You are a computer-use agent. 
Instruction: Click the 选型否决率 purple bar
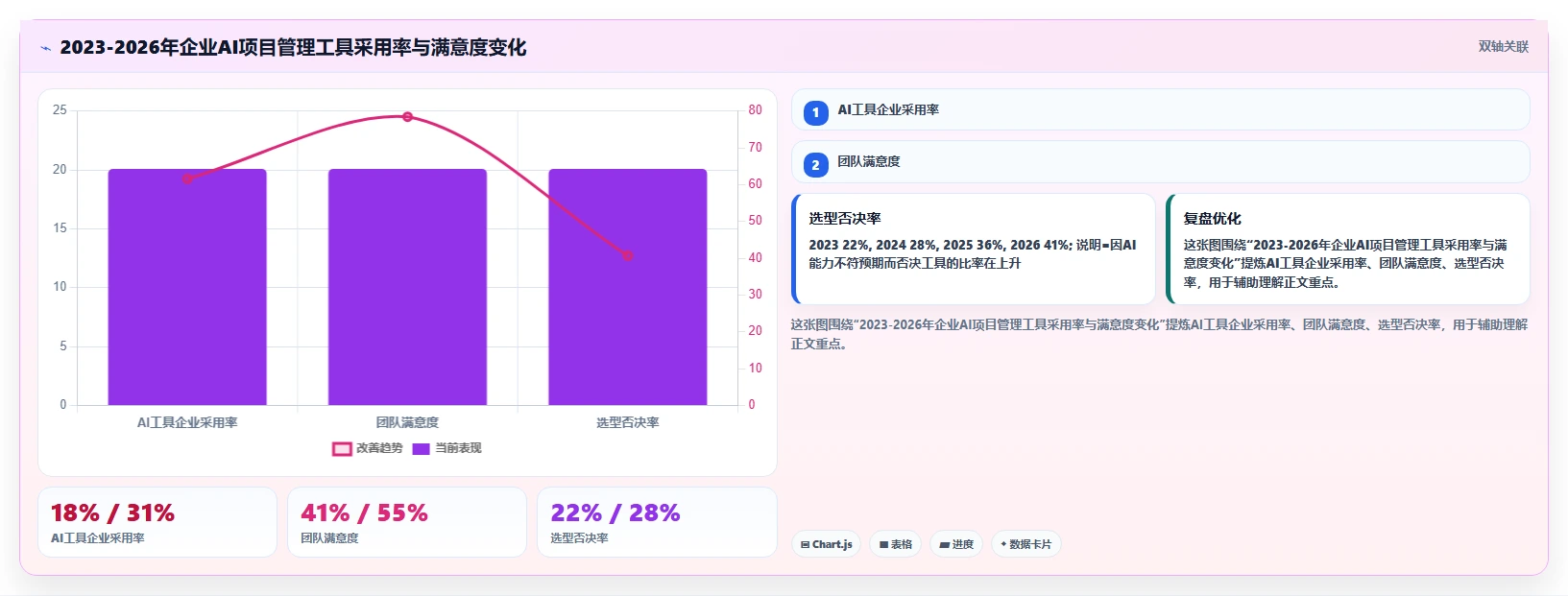point(628,287)
